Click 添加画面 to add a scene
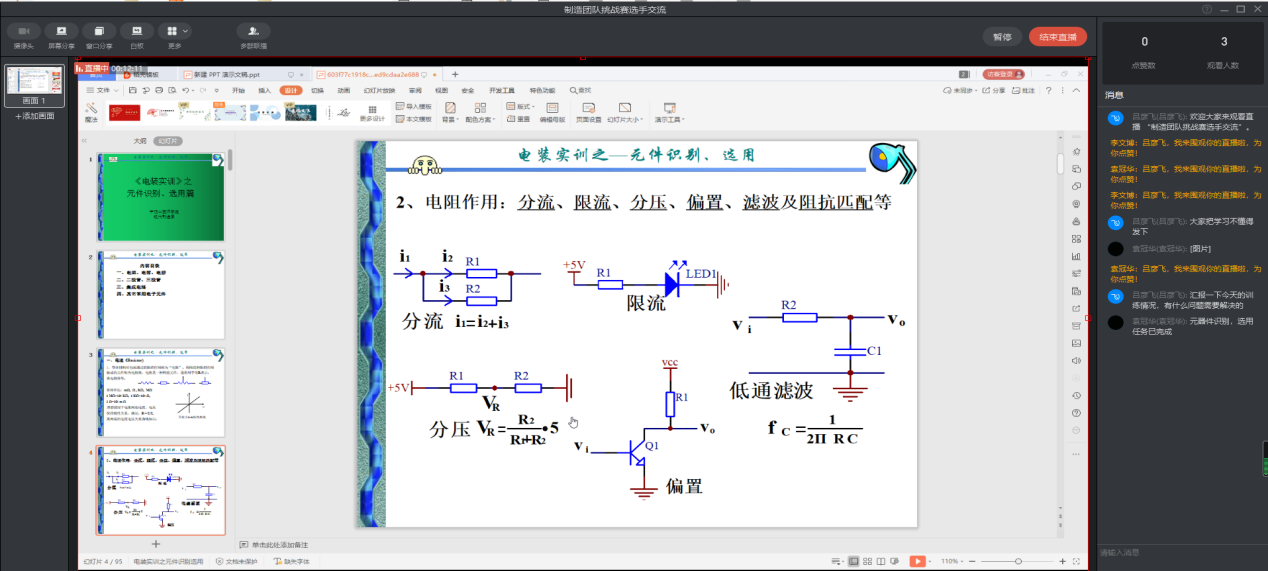 click(x=35, y=117)
